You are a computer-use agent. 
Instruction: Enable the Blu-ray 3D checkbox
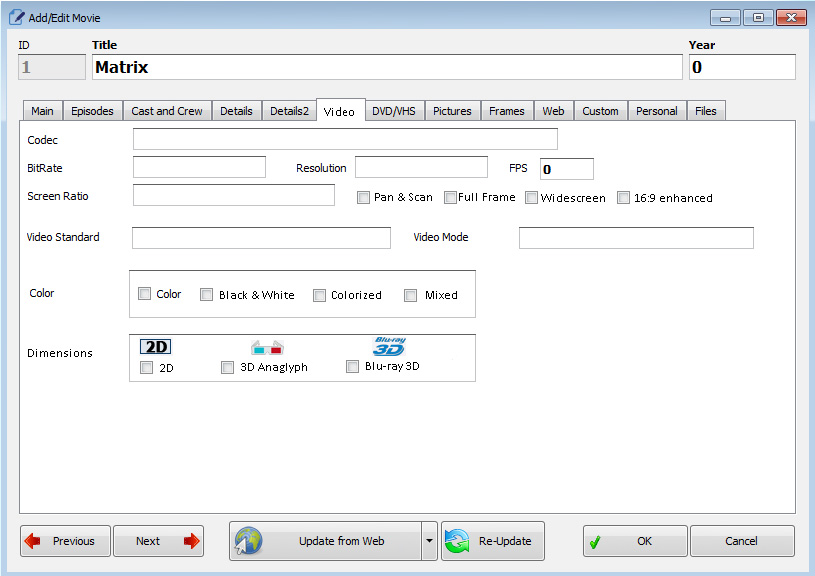point(352,367)
